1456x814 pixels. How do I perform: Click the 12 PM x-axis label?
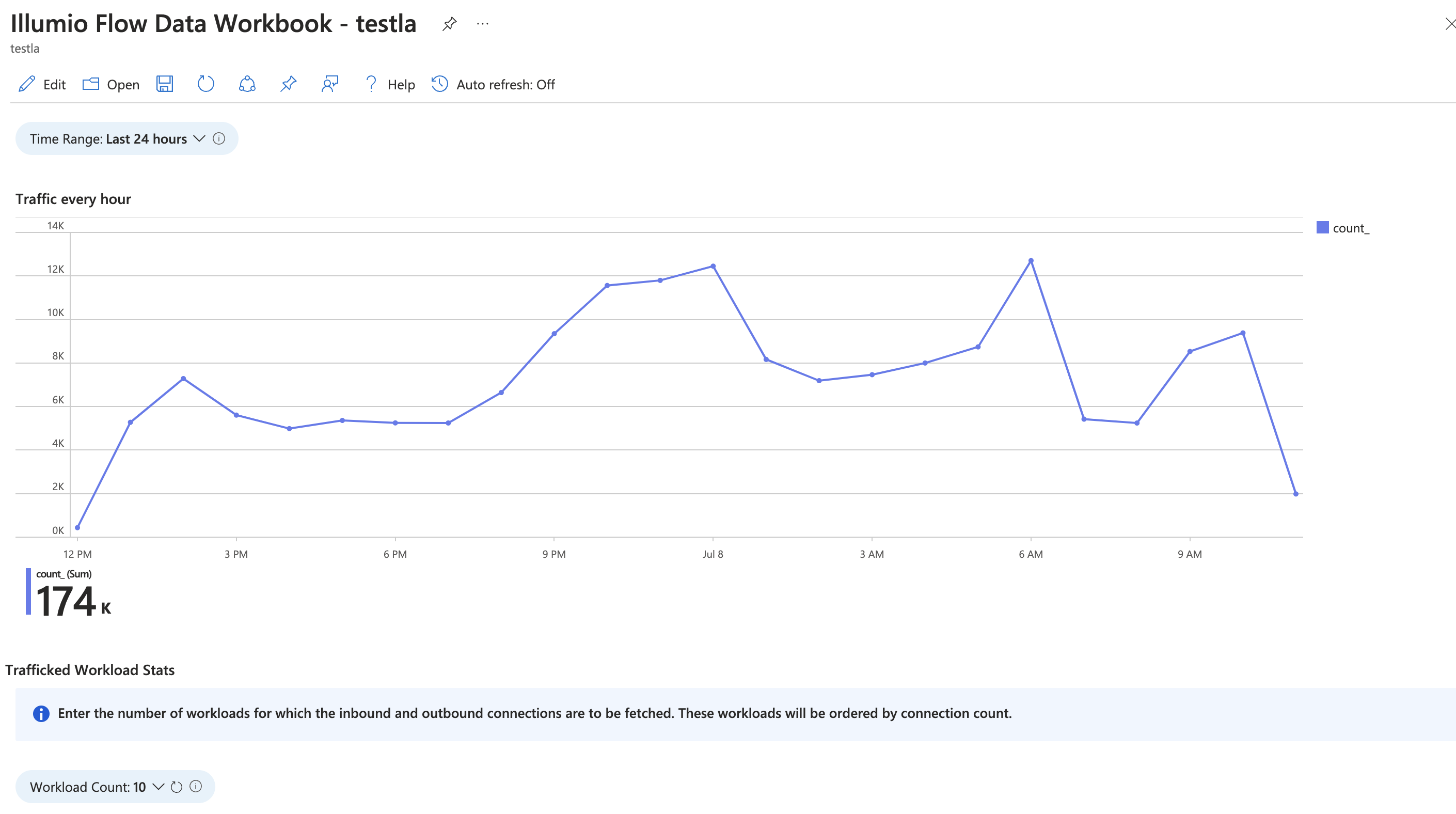click(77, 554)
